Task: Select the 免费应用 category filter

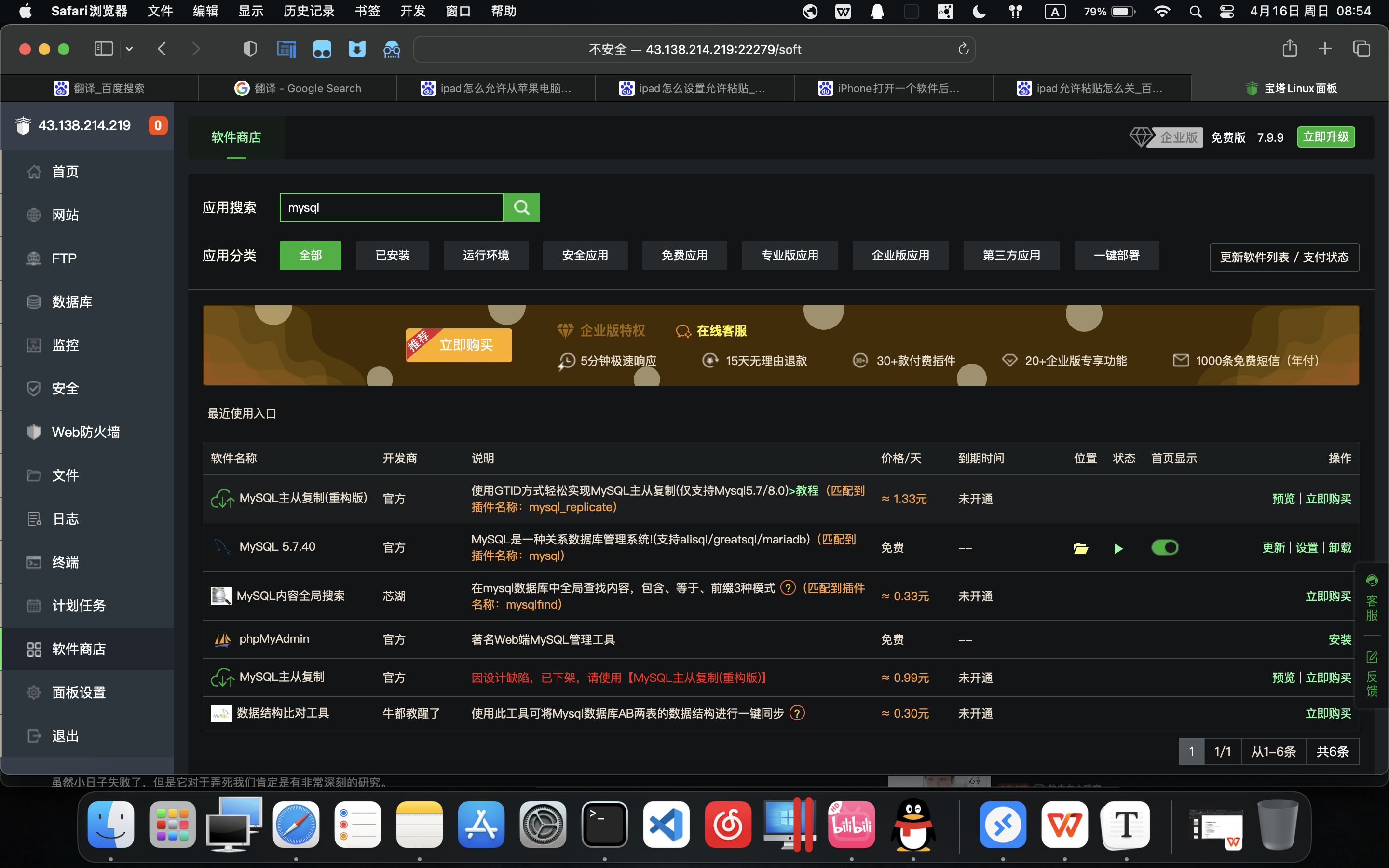Action: tap(685, 256)
